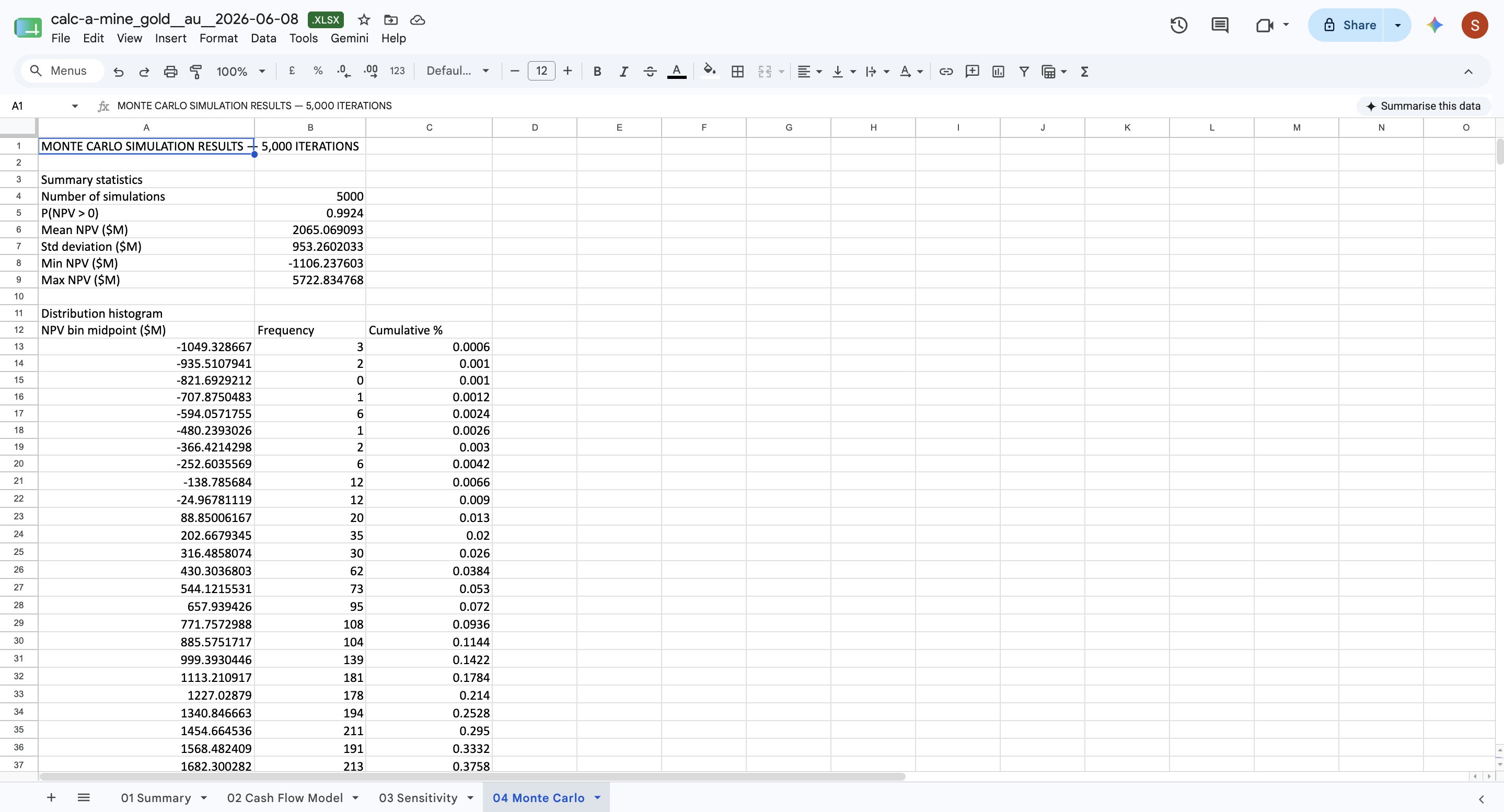This screenshot has height=812, width=1504.
Task: Open the Gemini sparkle icon
Action: point(1434,25)
